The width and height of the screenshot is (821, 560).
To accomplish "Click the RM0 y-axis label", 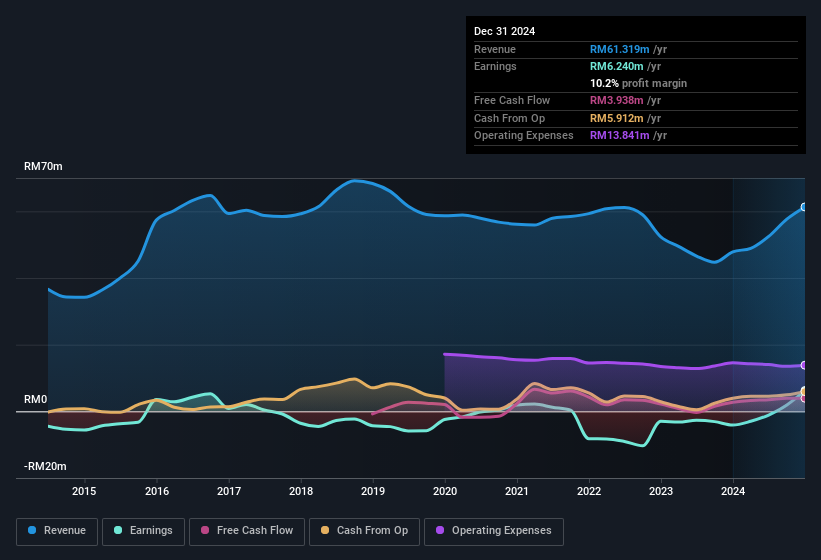I will 36,399.
